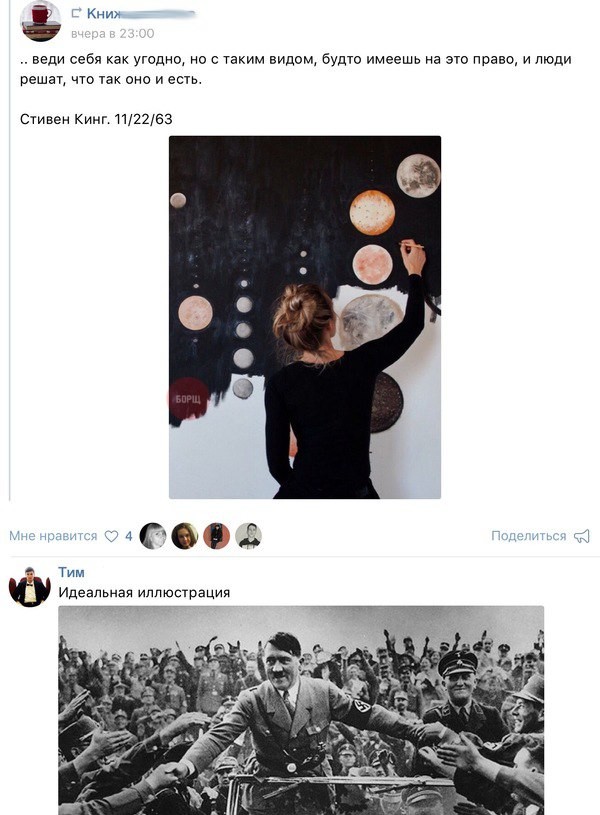Click the red "БОРЩ" watermark on the image
Screen dimensions: 600x815
click(188, 398)
